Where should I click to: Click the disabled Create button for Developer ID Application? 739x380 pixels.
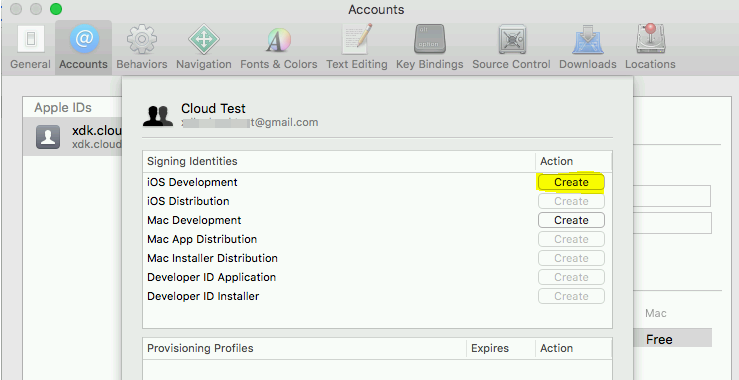pyautogui.click(x=571, y=277)
